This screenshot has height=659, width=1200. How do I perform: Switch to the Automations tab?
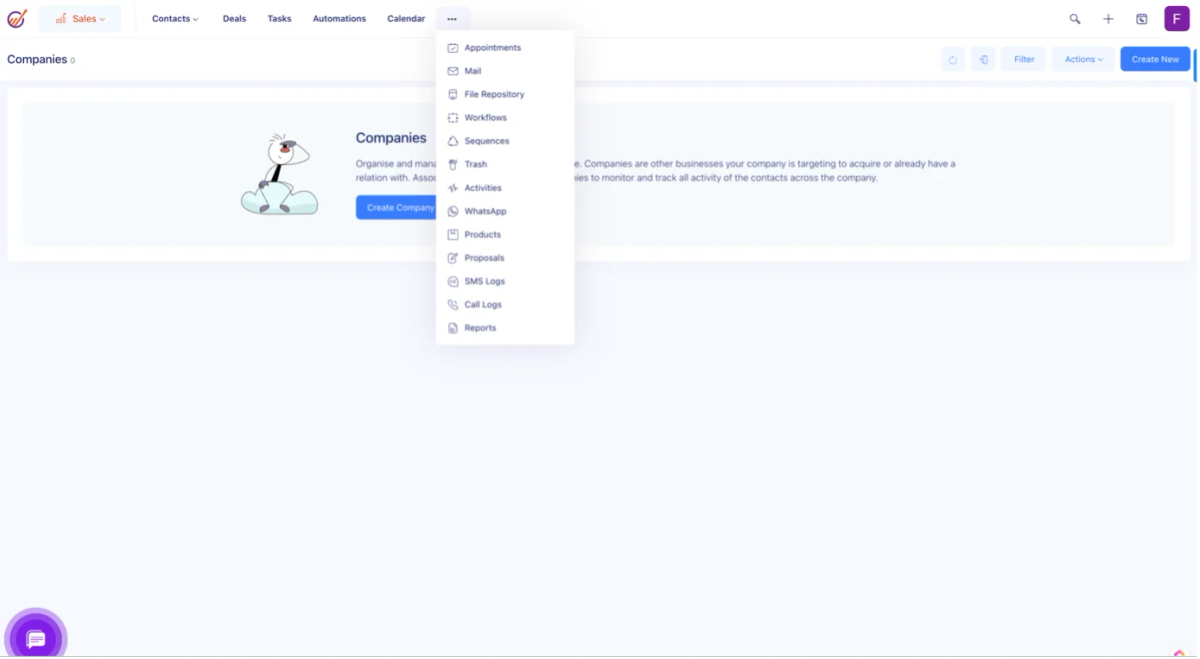[339, 18]
